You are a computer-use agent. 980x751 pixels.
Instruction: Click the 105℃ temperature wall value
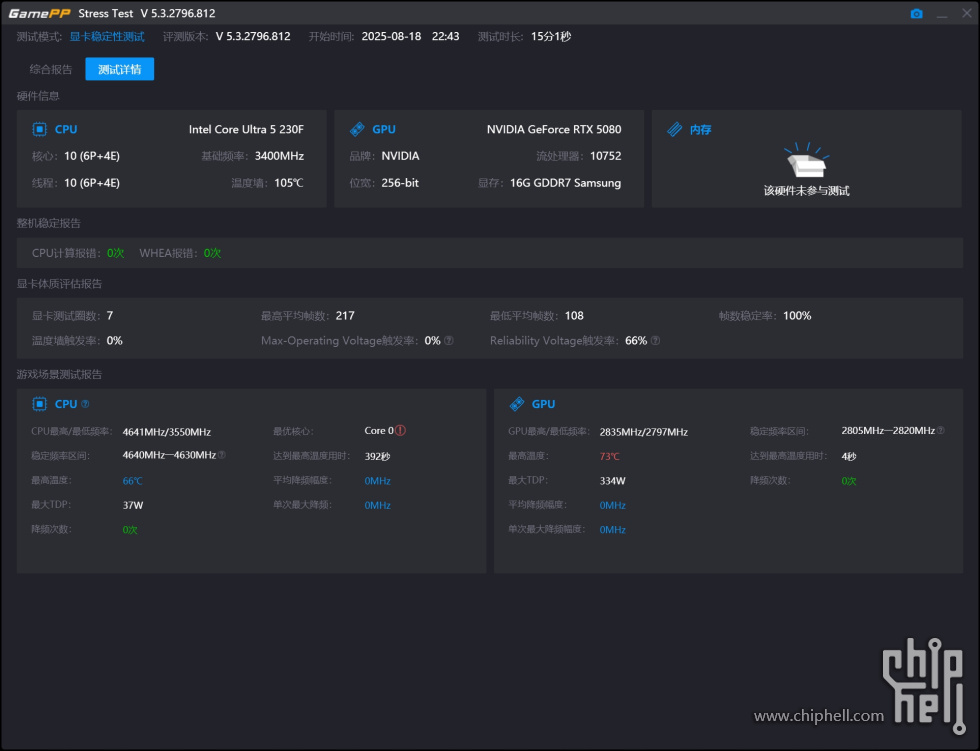point(289,183)
